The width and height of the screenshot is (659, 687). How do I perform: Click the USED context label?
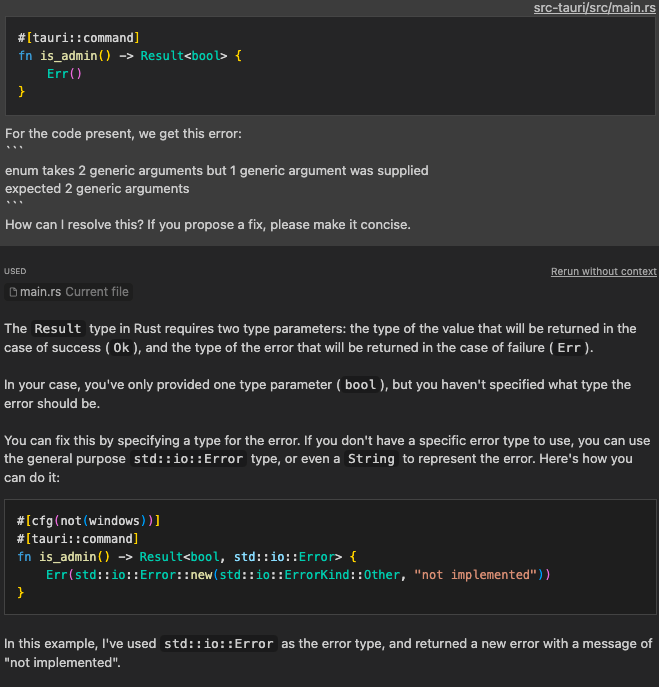tap(15, 271)
